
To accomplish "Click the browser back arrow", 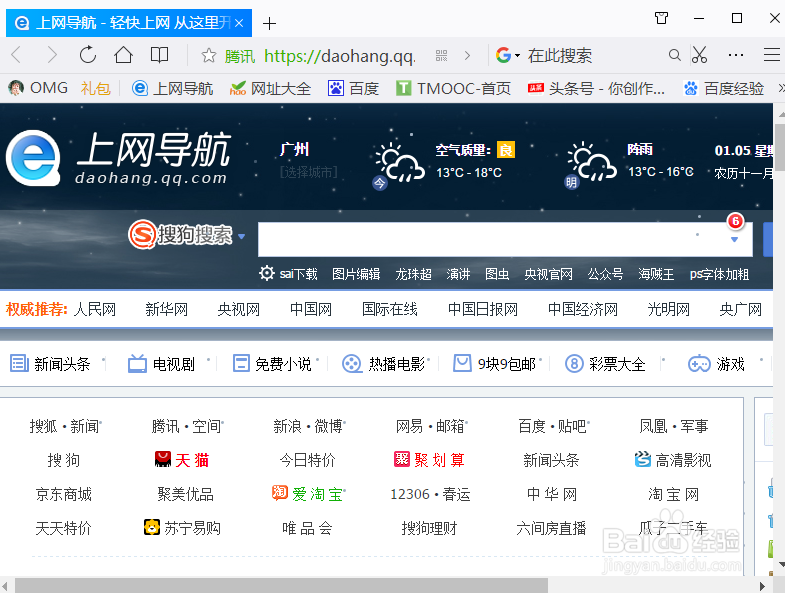I will (x=16, y=55).
